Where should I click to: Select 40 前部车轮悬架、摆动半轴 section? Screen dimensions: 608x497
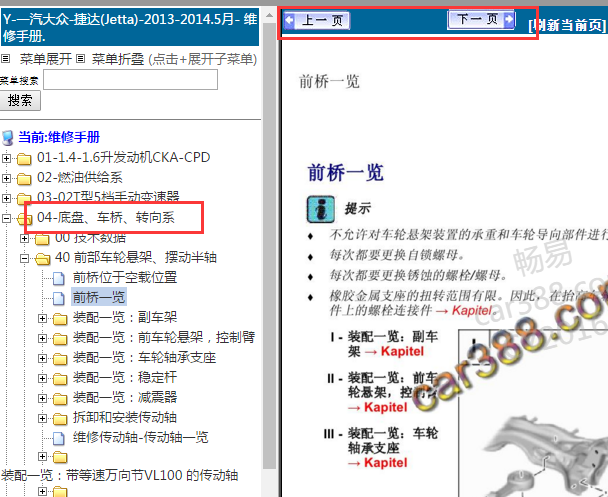point(136,257)
